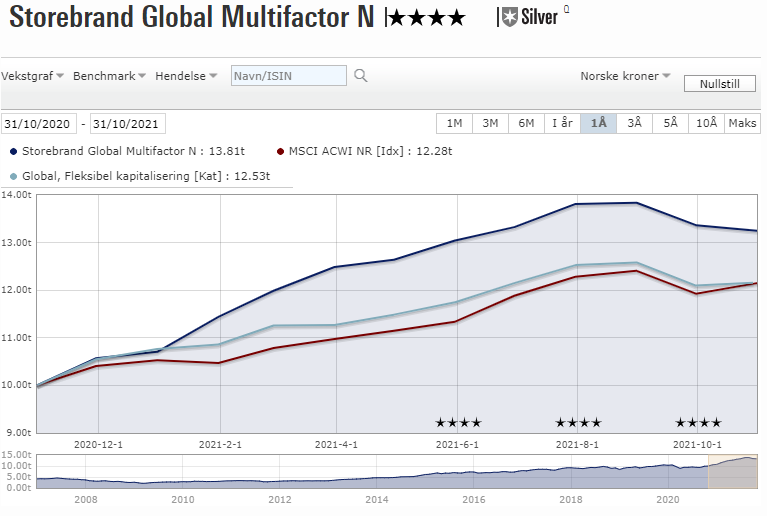Click the start date field 31/10/2020
The height and width of the screenshot is (516, 767).
pos(39,124)
